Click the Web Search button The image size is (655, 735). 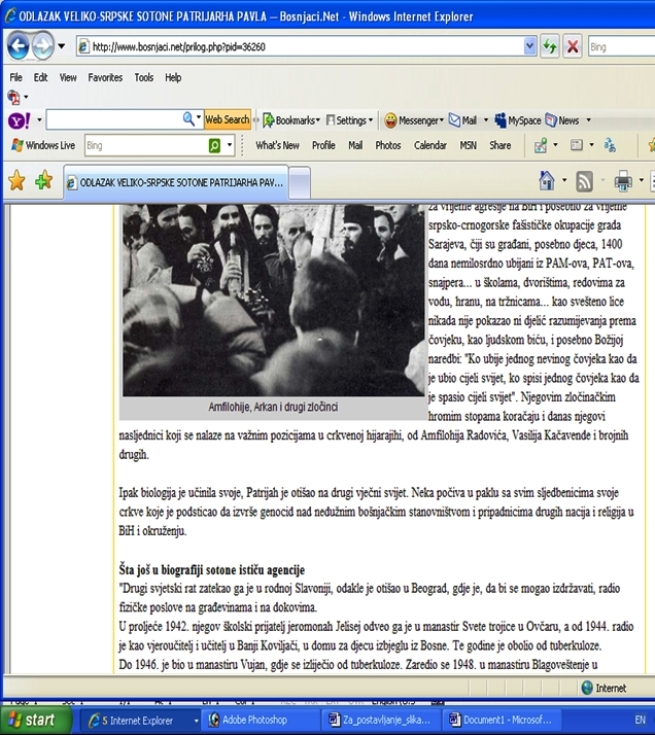pyautogui.click(x=227, y=120)
